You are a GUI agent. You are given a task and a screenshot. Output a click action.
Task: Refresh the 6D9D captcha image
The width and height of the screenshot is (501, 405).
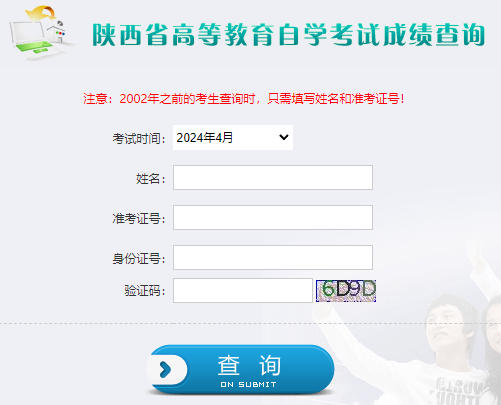346,291
